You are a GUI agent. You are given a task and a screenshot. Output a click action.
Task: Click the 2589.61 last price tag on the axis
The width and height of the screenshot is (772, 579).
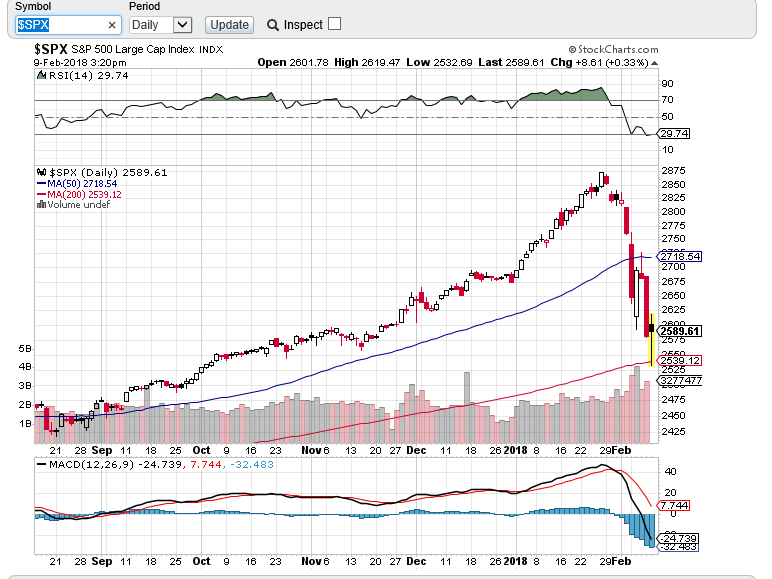[x=679, y=331]
